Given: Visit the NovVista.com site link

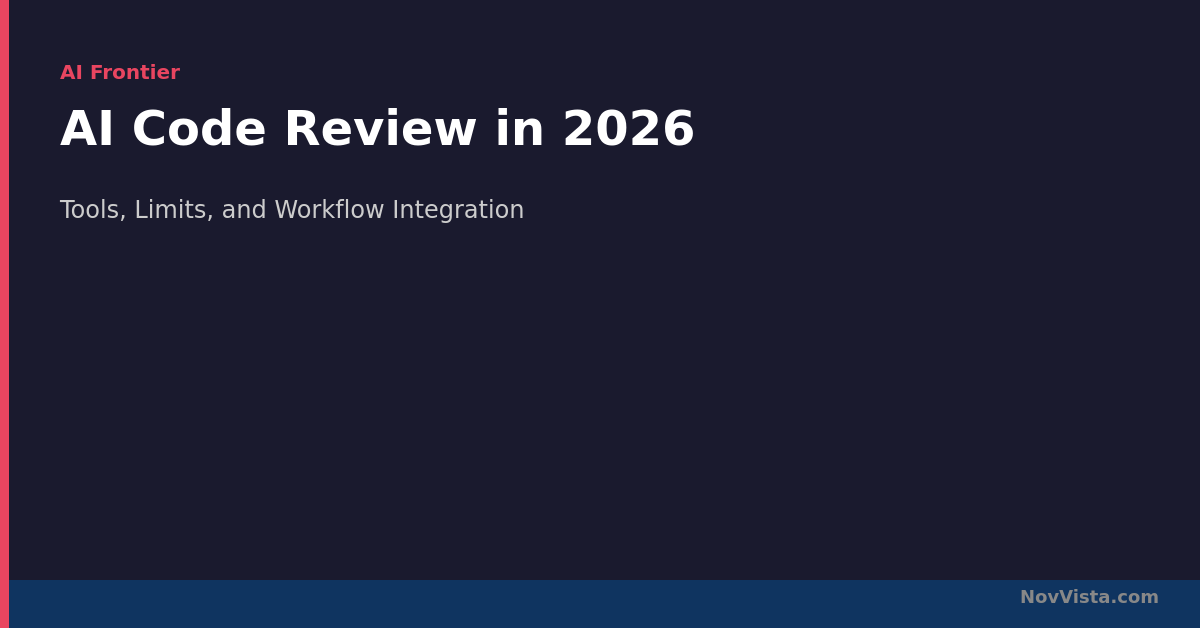Looking at the screenshot, I should point(1088,598).
